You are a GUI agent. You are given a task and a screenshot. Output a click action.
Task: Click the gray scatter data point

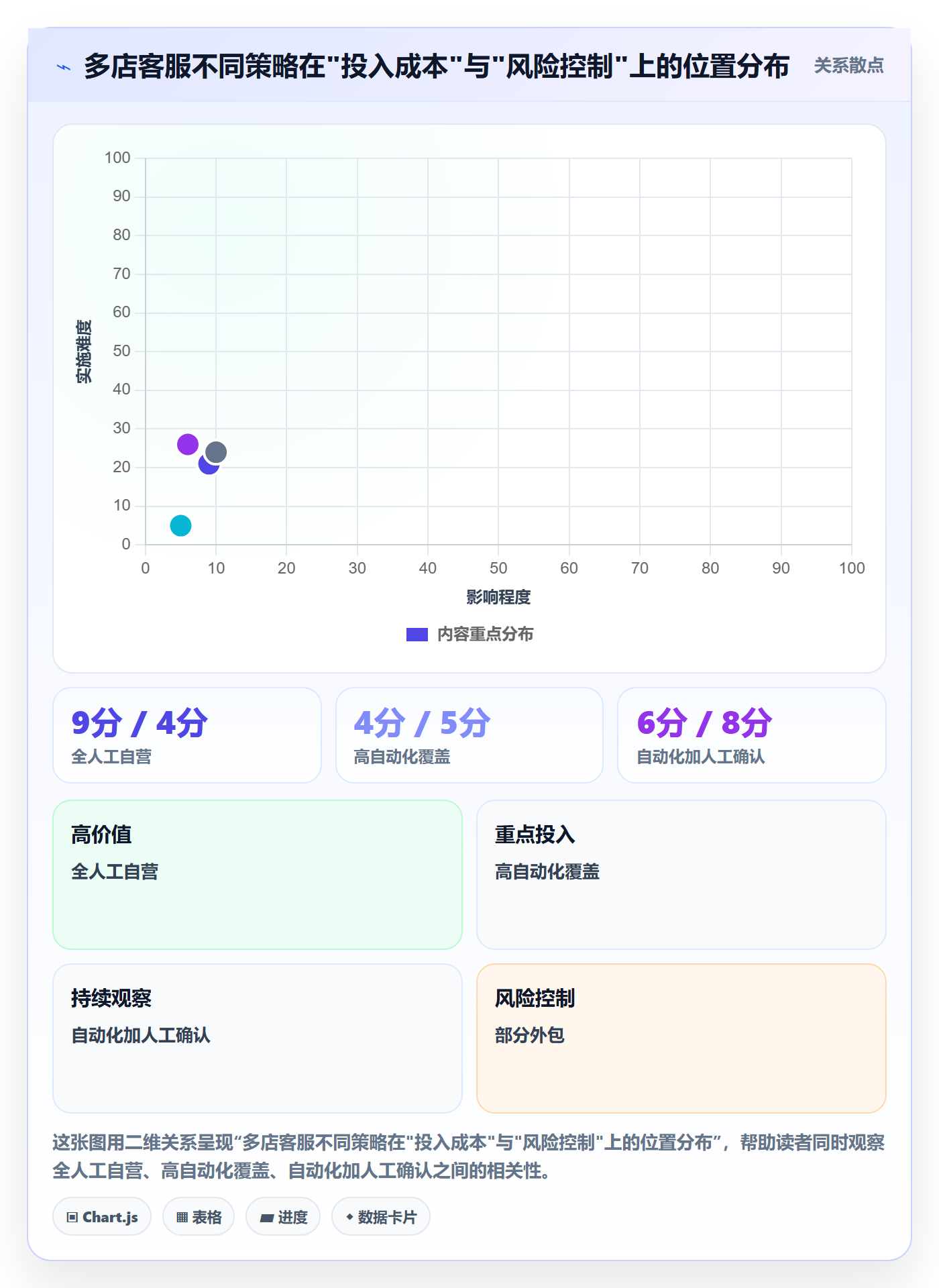(216, 452)
